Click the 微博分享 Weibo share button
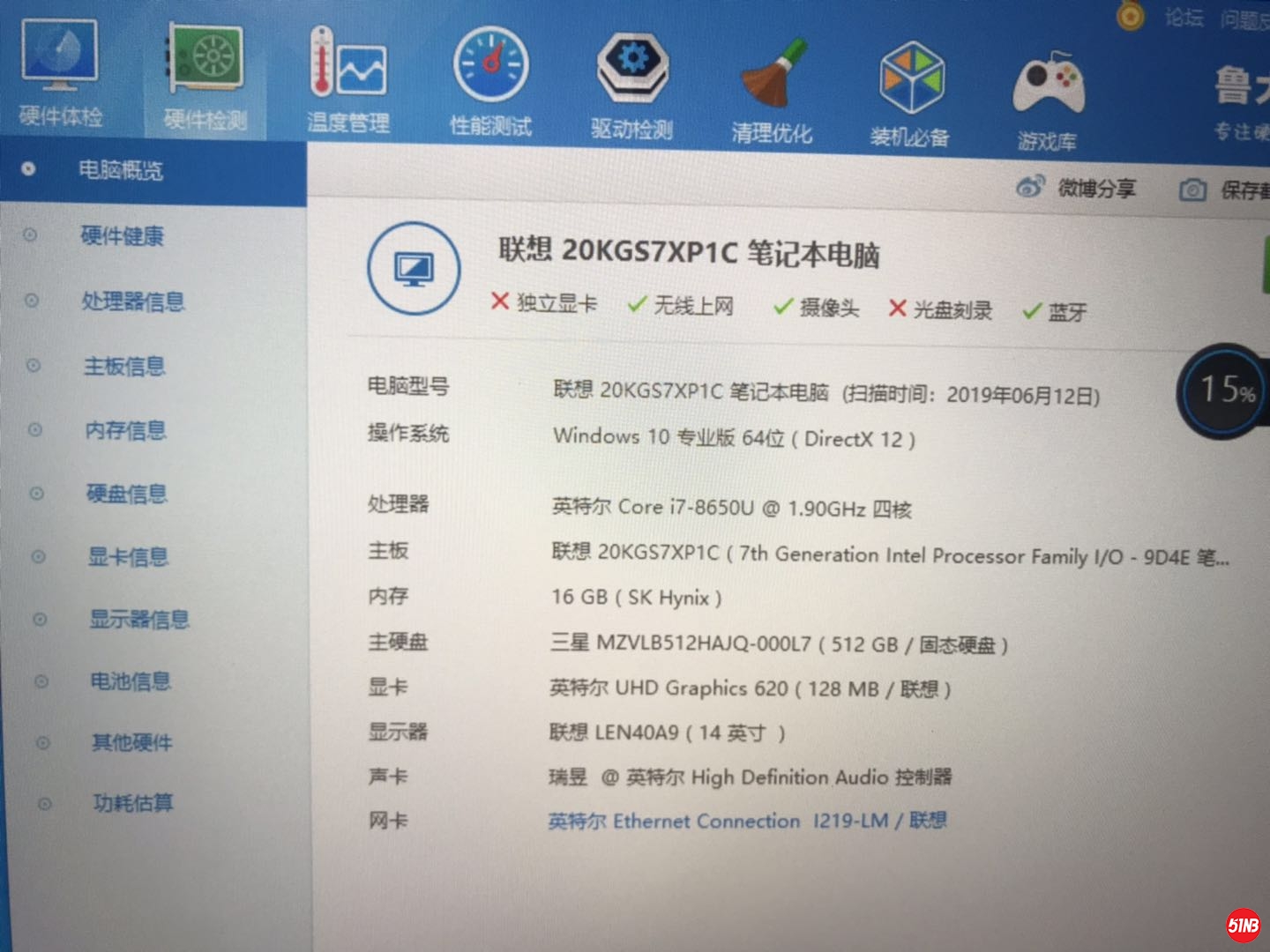 (1096, 189)
